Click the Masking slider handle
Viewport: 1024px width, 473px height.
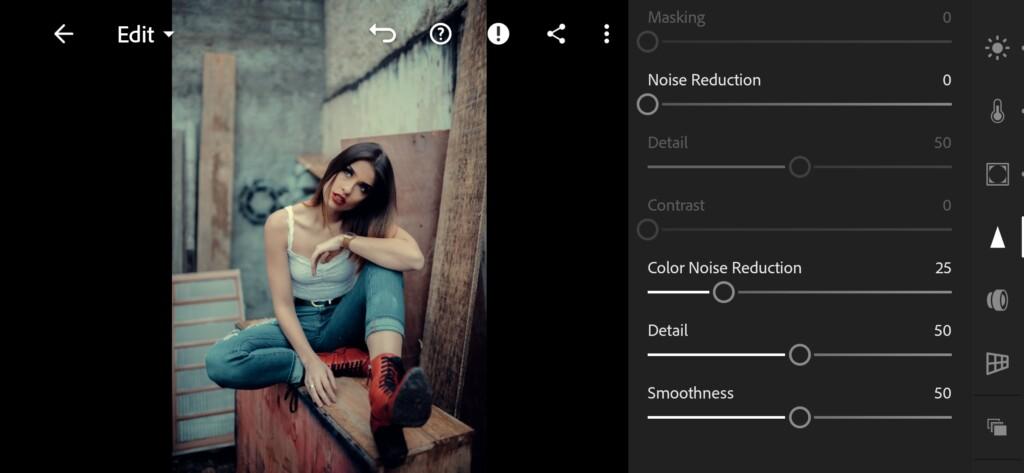647,42
